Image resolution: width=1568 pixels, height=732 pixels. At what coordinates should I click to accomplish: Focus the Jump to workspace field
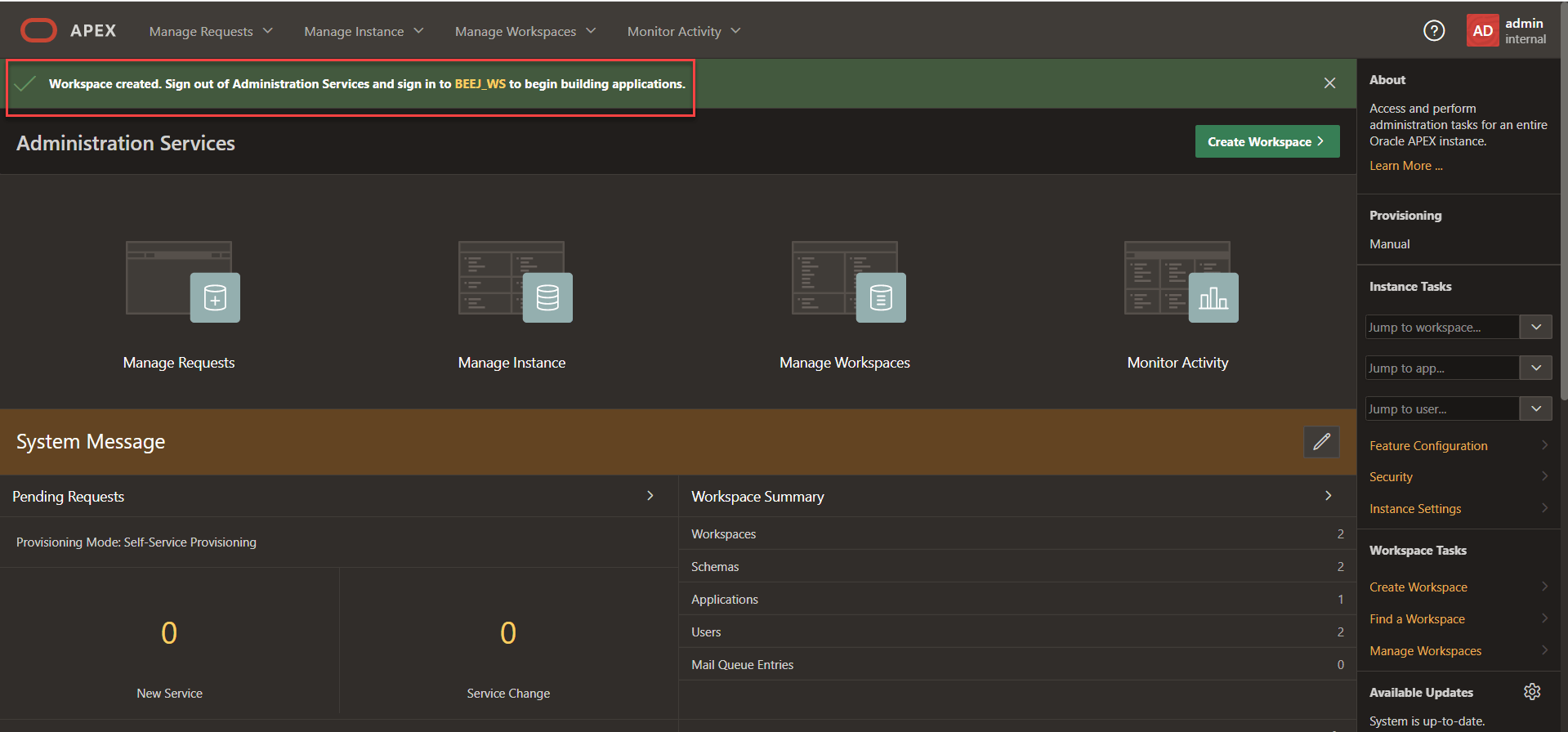(x=1442, y=327)
